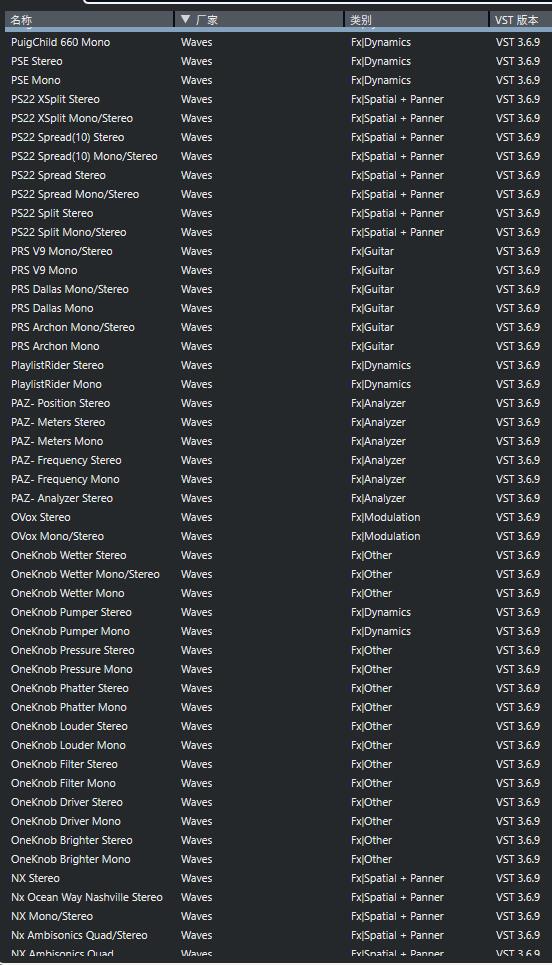
Task: Select OneKnob Louder Stereo row
Action: [276, 726]
